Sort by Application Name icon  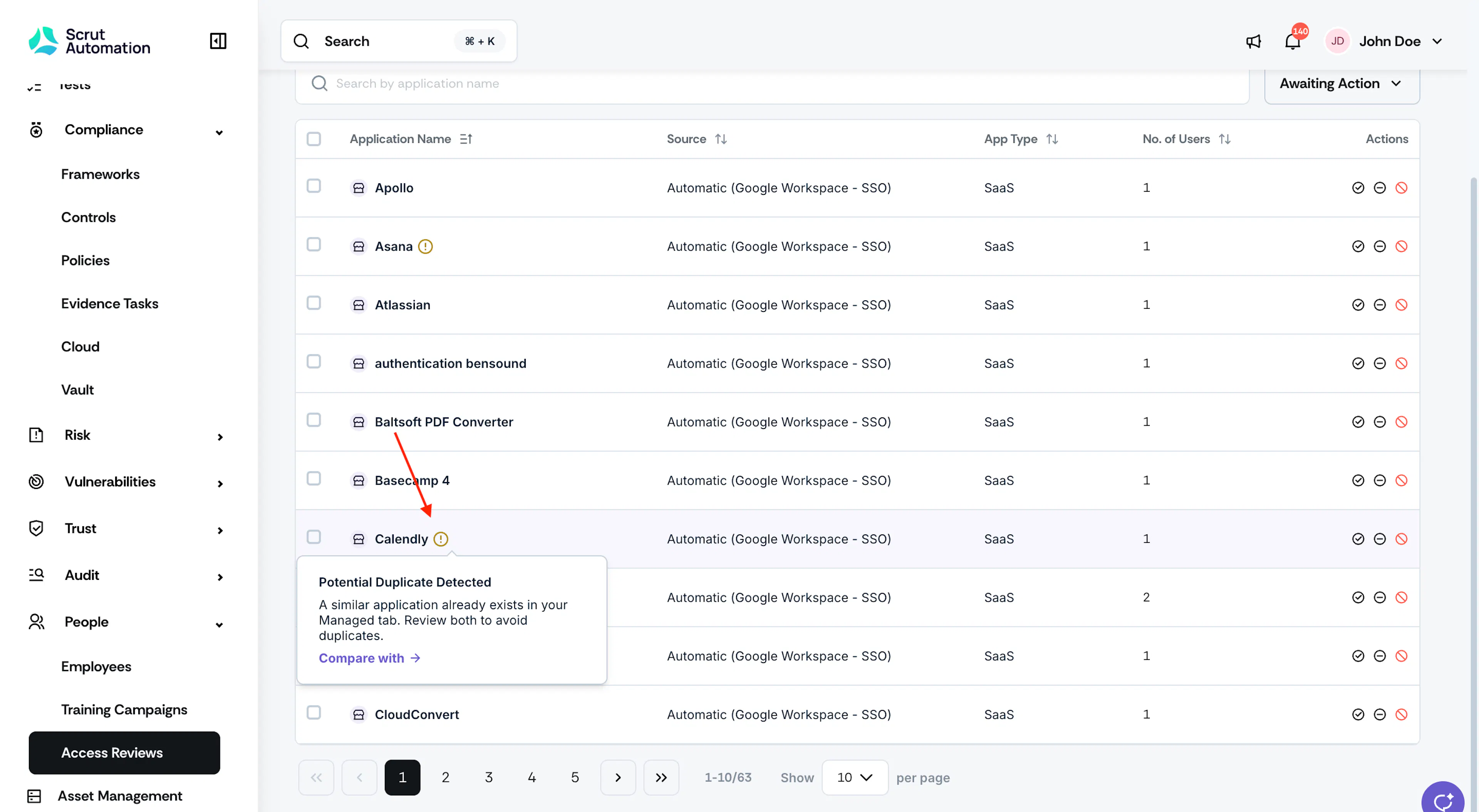pos(466,139)
